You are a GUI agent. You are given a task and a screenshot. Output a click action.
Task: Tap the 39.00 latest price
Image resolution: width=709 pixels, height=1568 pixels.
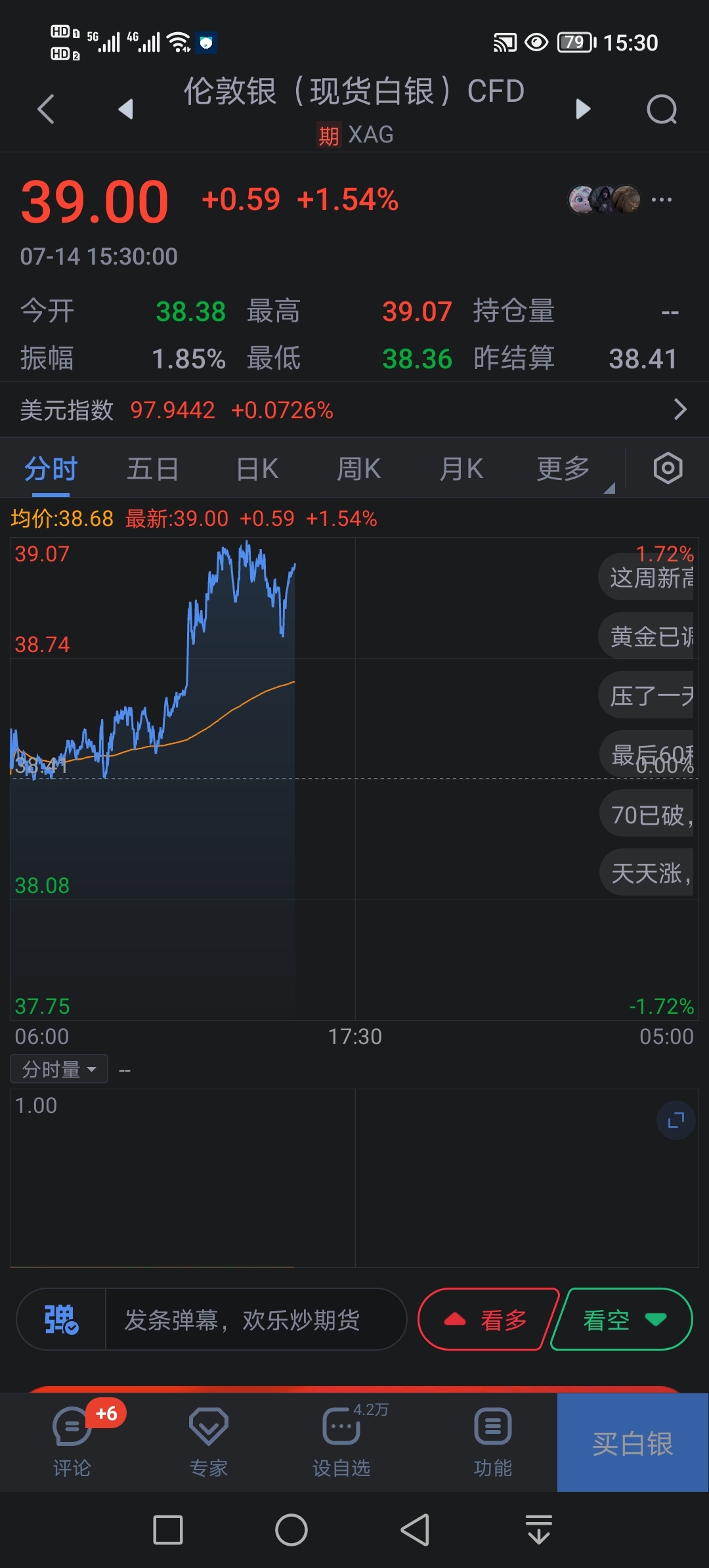tap(95, 202)
